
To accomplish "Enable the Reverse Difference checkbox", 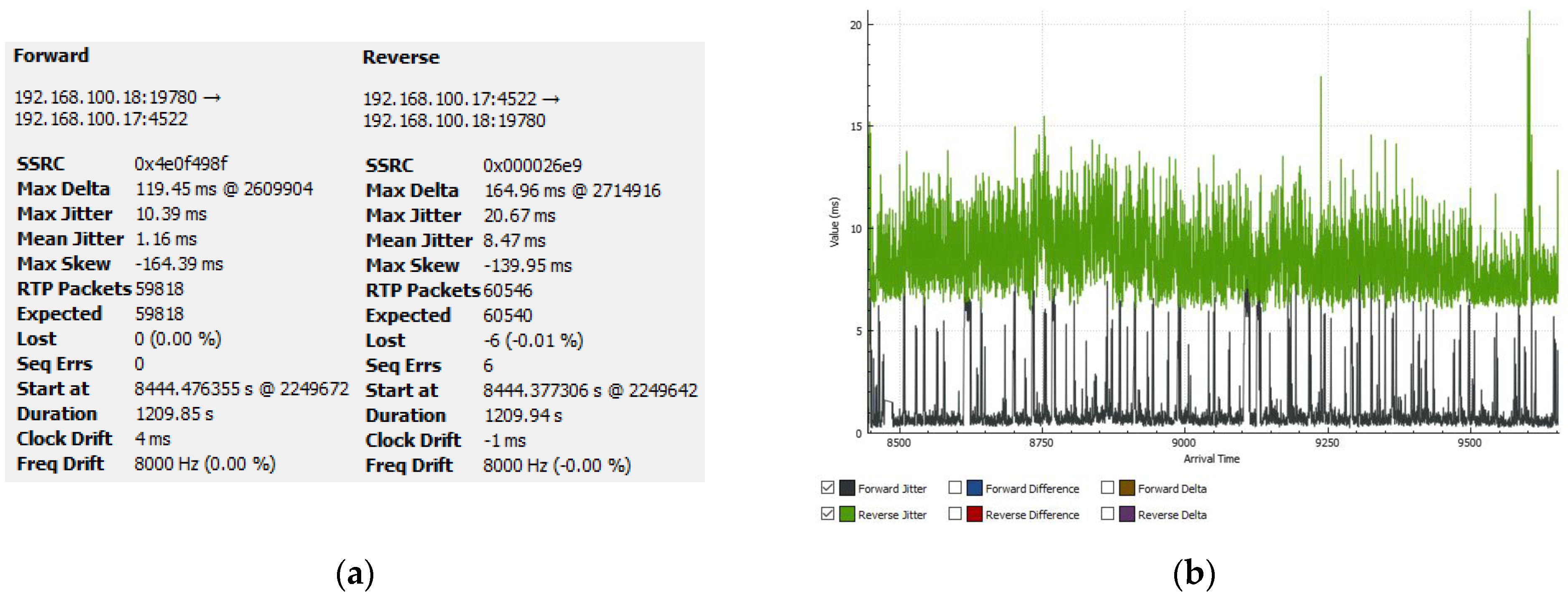I will (x=955, y=513).
